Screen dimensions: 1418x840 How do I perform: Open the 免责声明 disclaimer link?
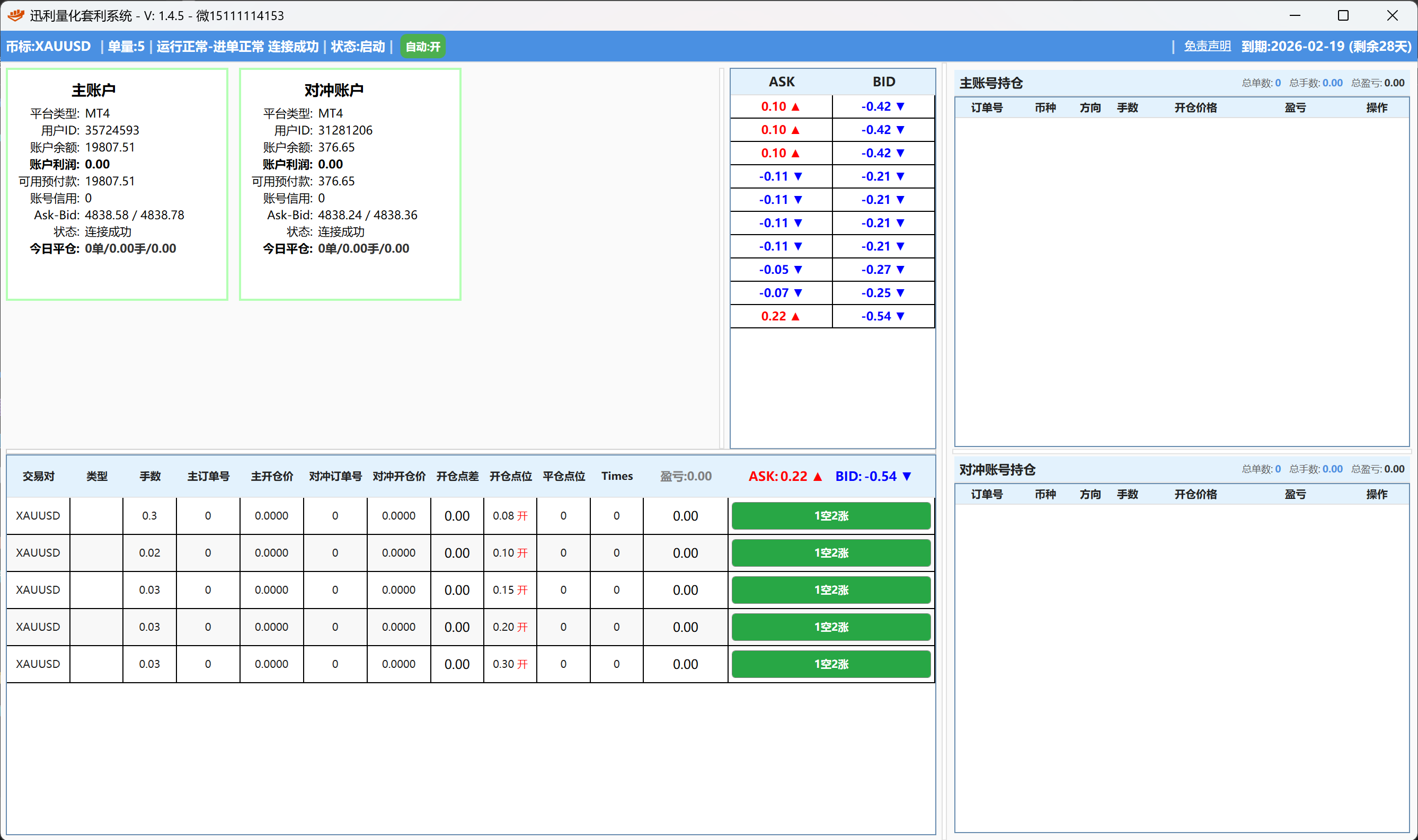(1207, 47)
